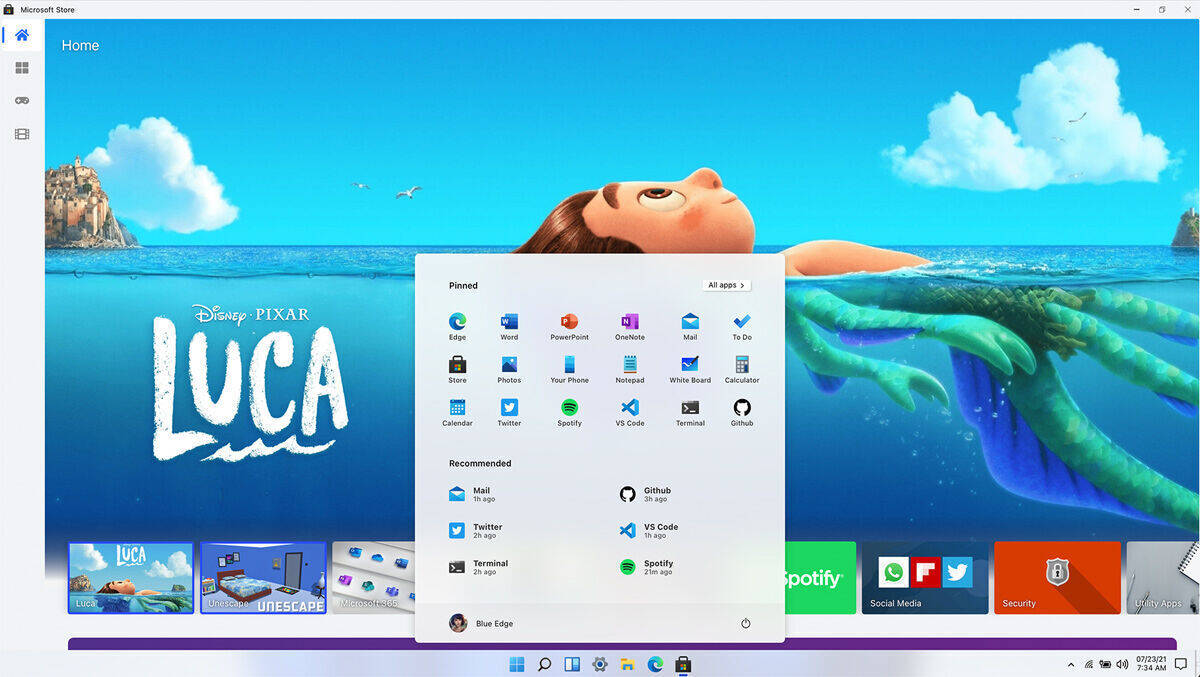Screen dimensions: 1200x677
Task: Open File Explorer on taskbar
Action: click(627, 664)
